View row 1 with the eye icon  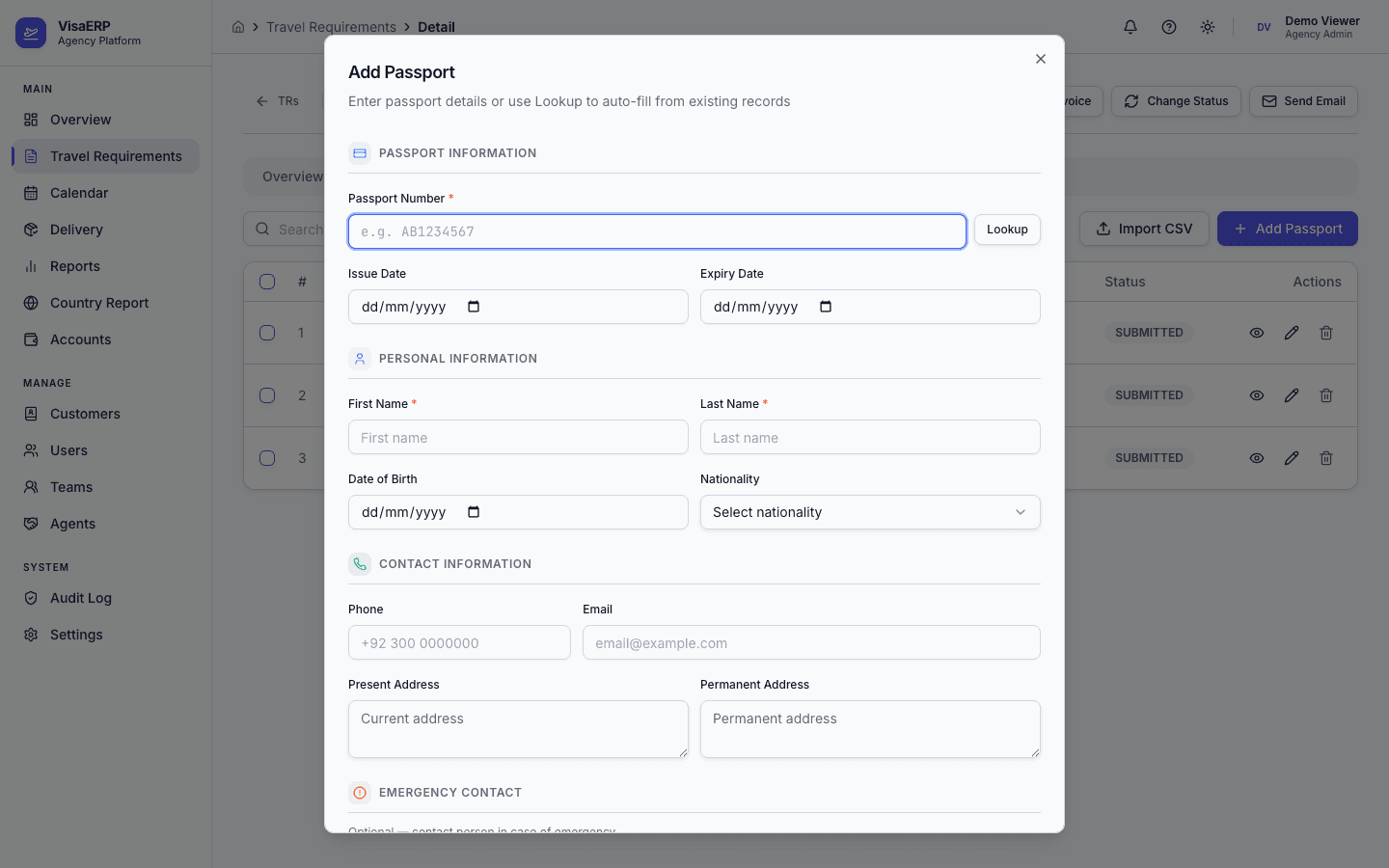1257,332
